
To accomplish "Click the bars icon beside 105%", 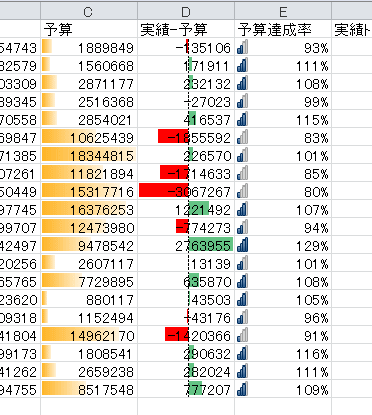I will (242, 299).
